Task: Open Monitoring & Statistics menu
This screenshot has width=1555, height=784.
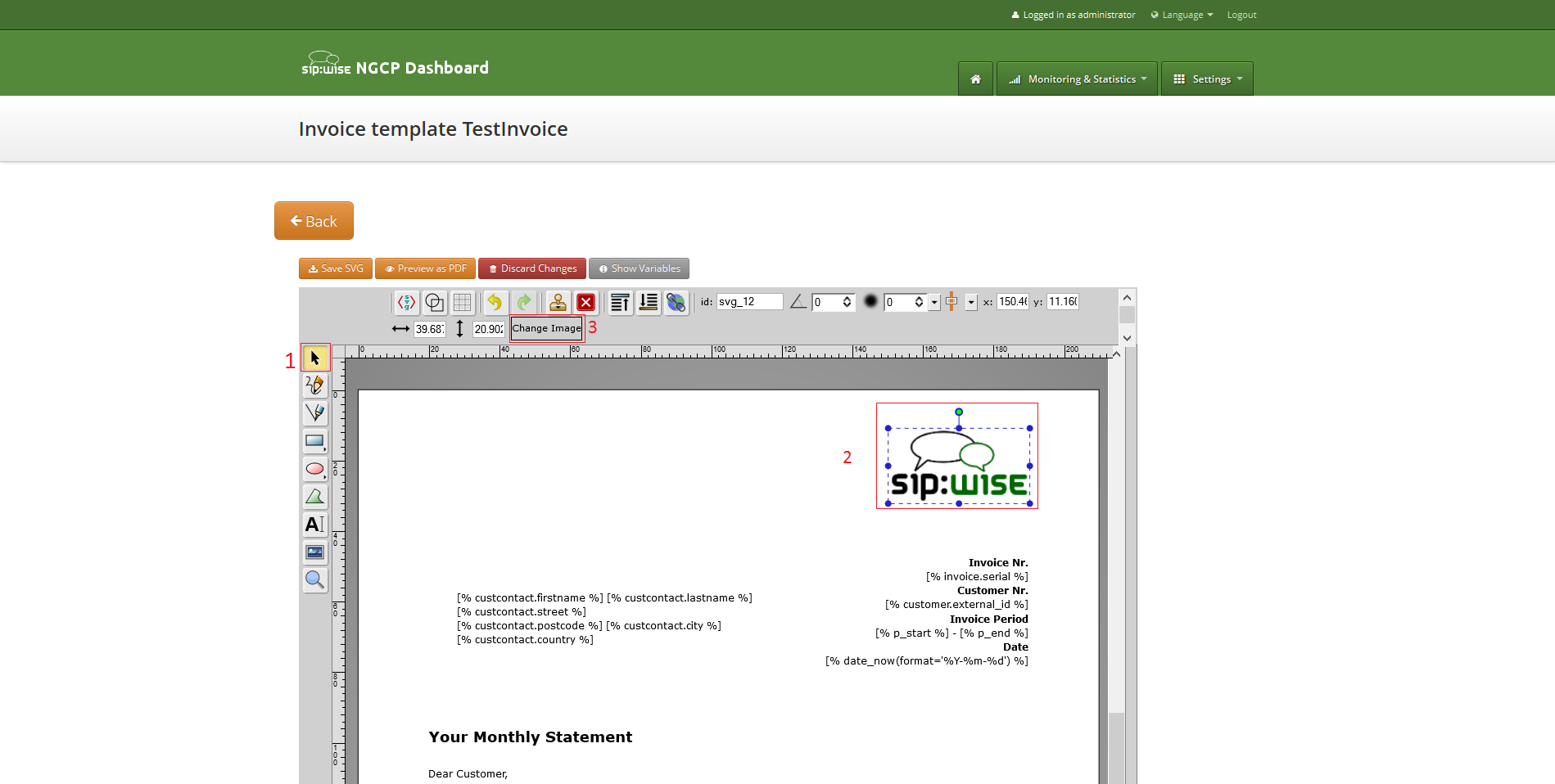Action: 1077,79
